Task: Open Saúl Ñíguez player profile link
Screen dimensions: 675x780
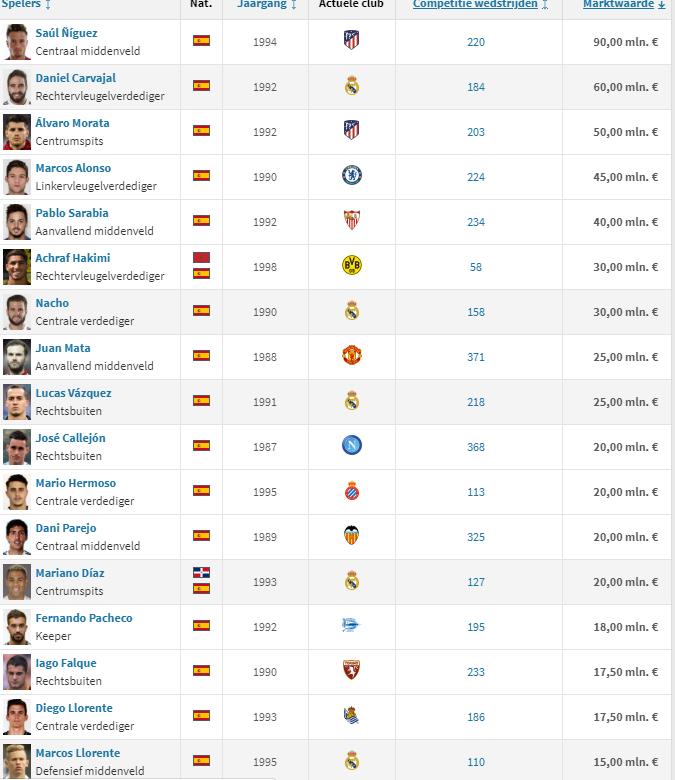Action: (66, 33)
